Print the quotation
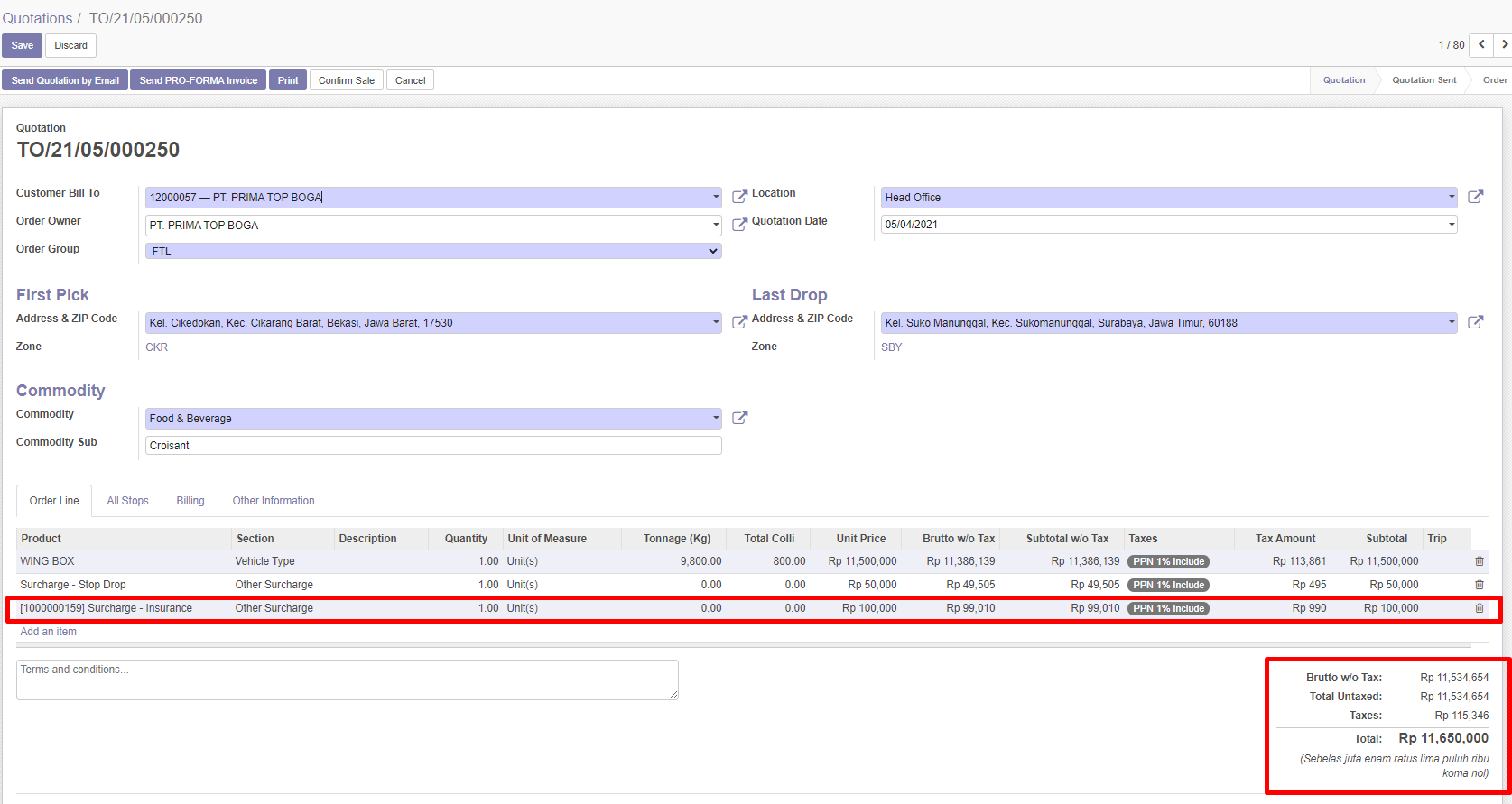Image resolution: width=1512 pixels, height=804 pixels. [x=288, y=80]
